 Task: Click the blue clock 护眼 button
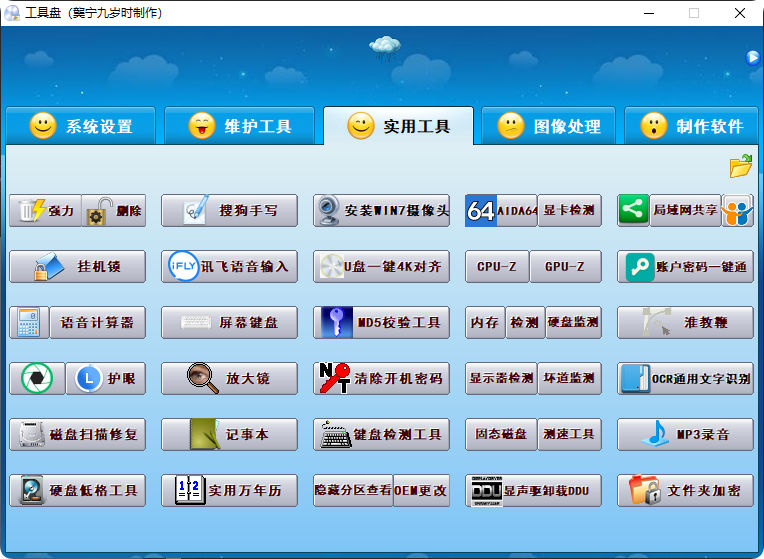pyautogui.click(x=106, y=378)
